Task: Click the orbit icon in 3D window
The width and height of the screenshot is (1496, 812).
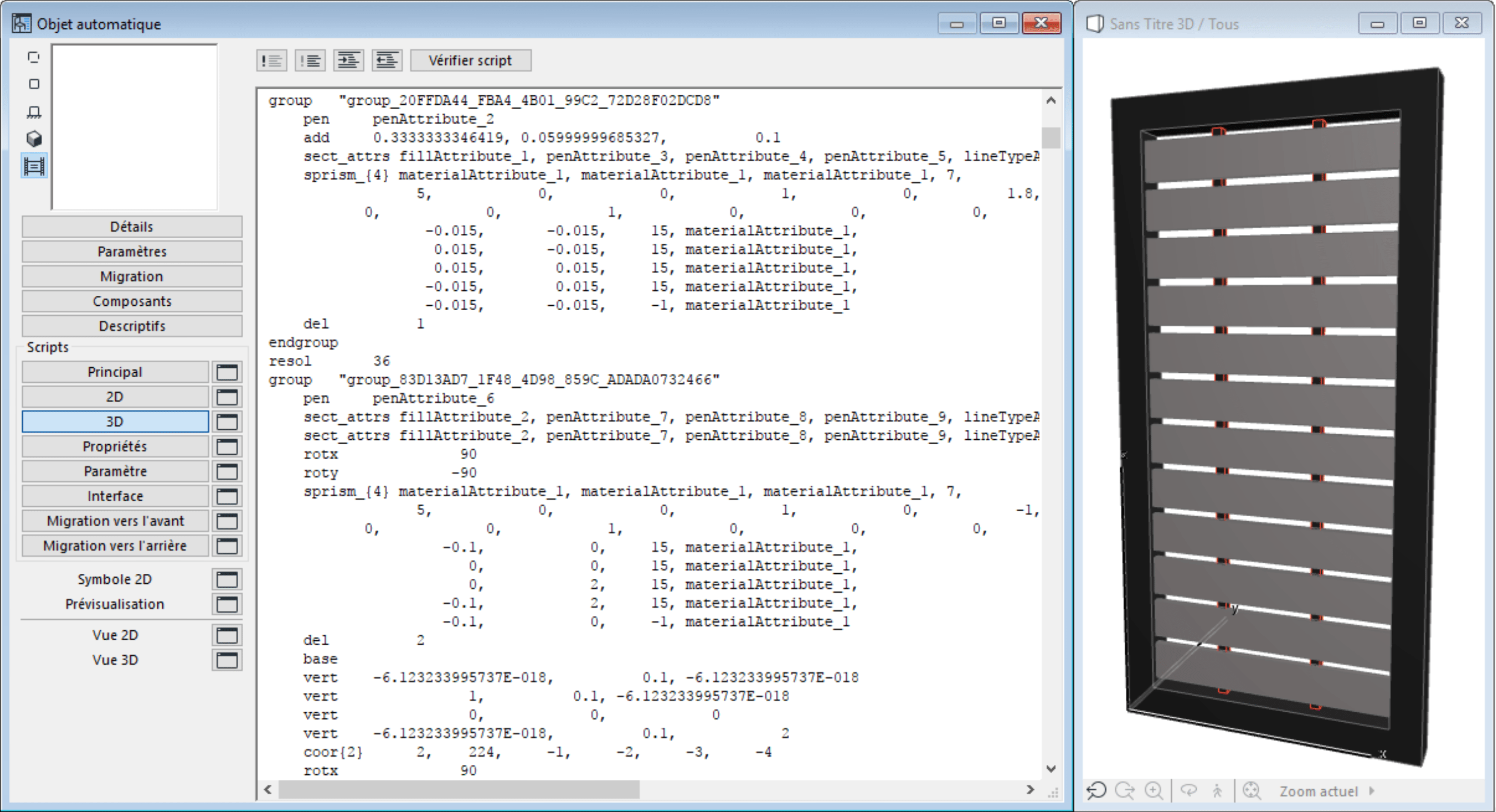Action: [x=1189, y=791]
